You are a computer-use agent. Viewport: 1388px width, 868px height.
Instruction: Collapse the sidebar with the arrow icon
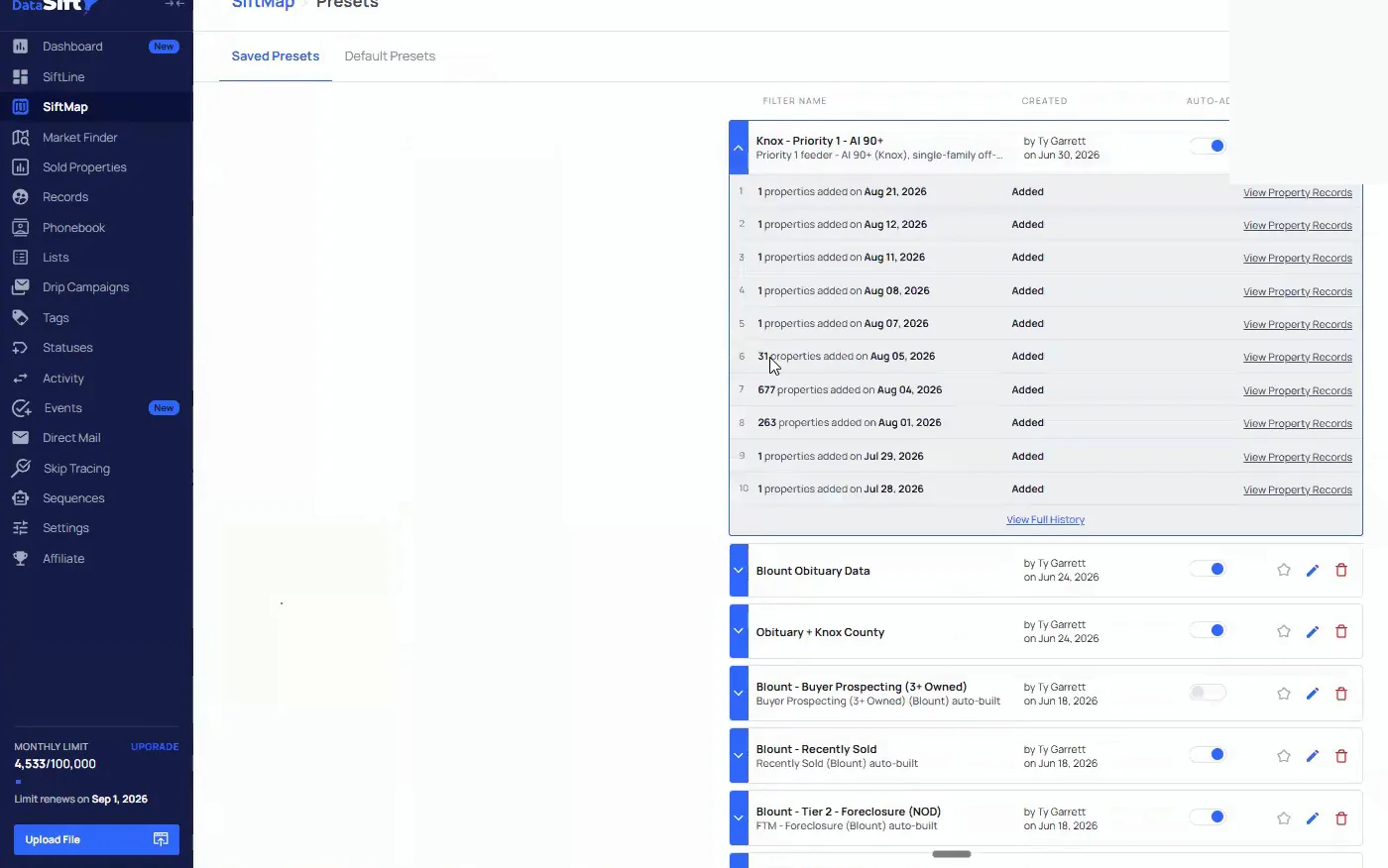(x=174, y=4)
